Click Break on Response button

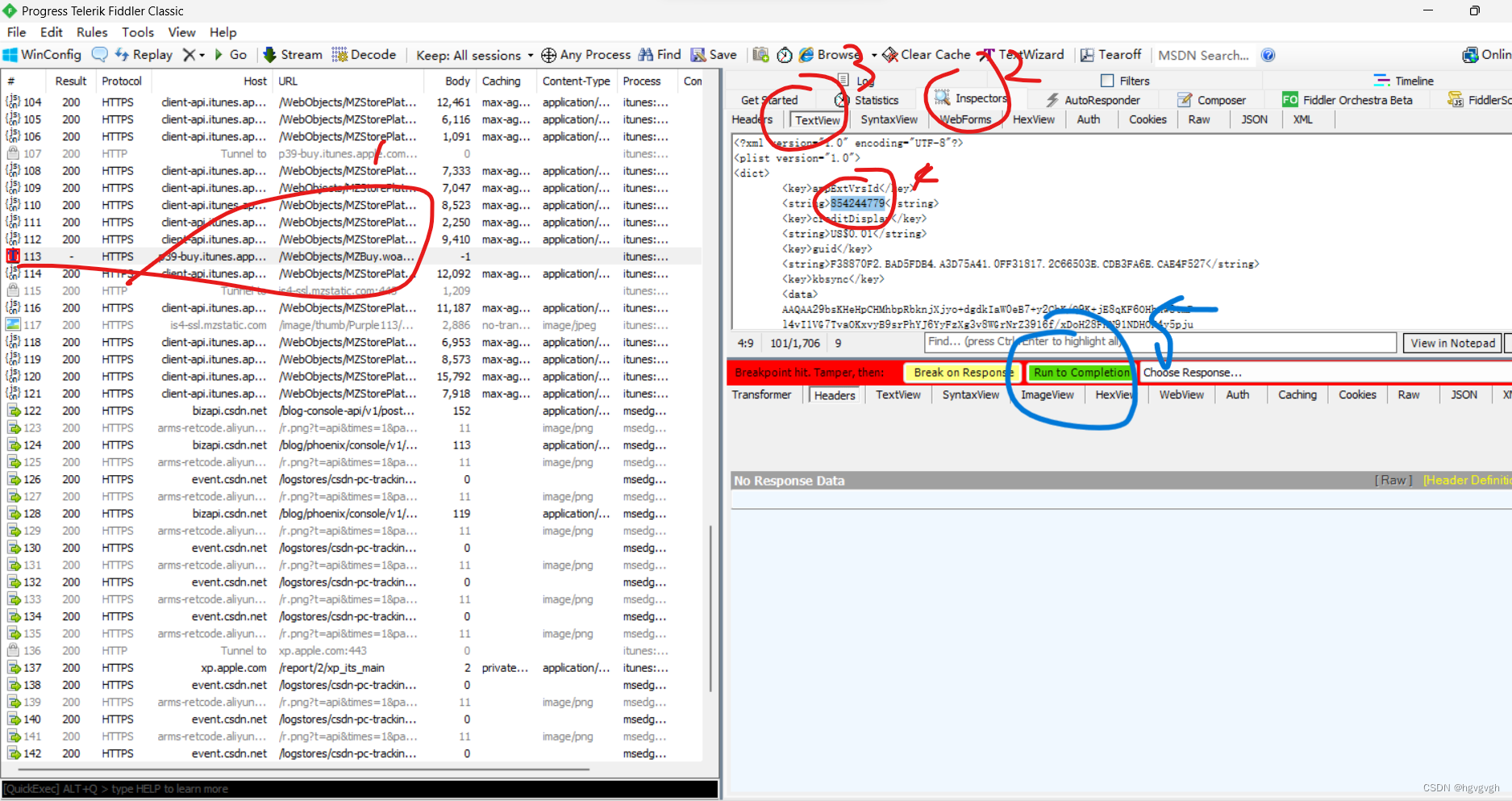(x=963, y=373)
